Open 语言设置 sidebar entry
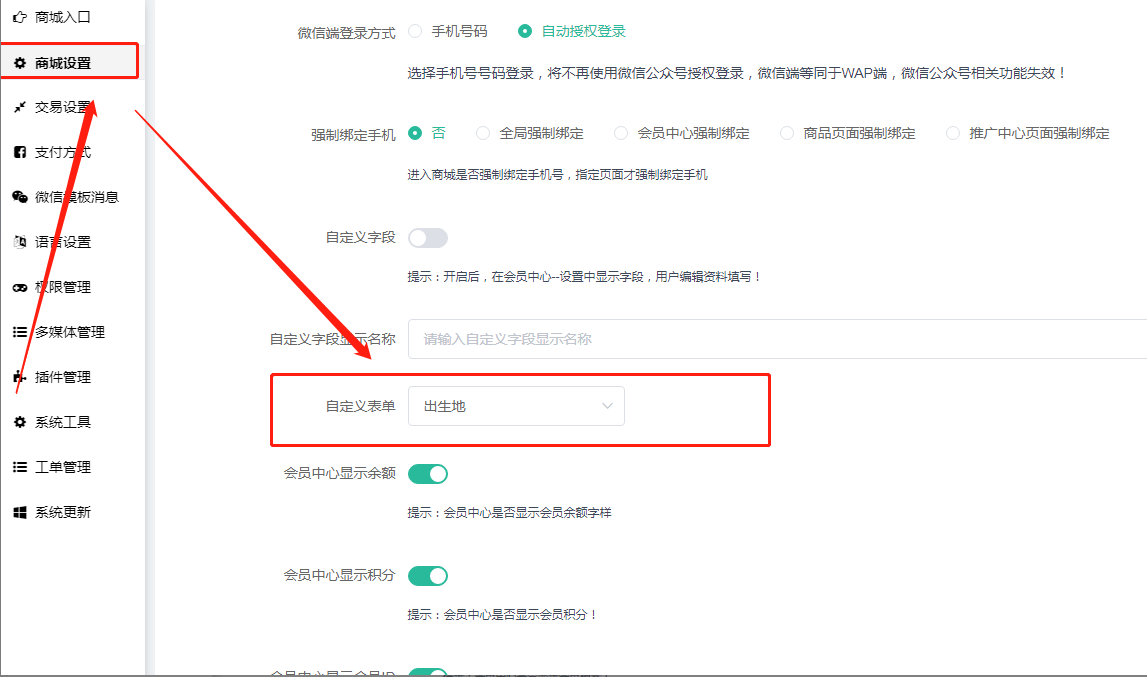Viewport: 1147px width, 677px height. coord(62,242)
